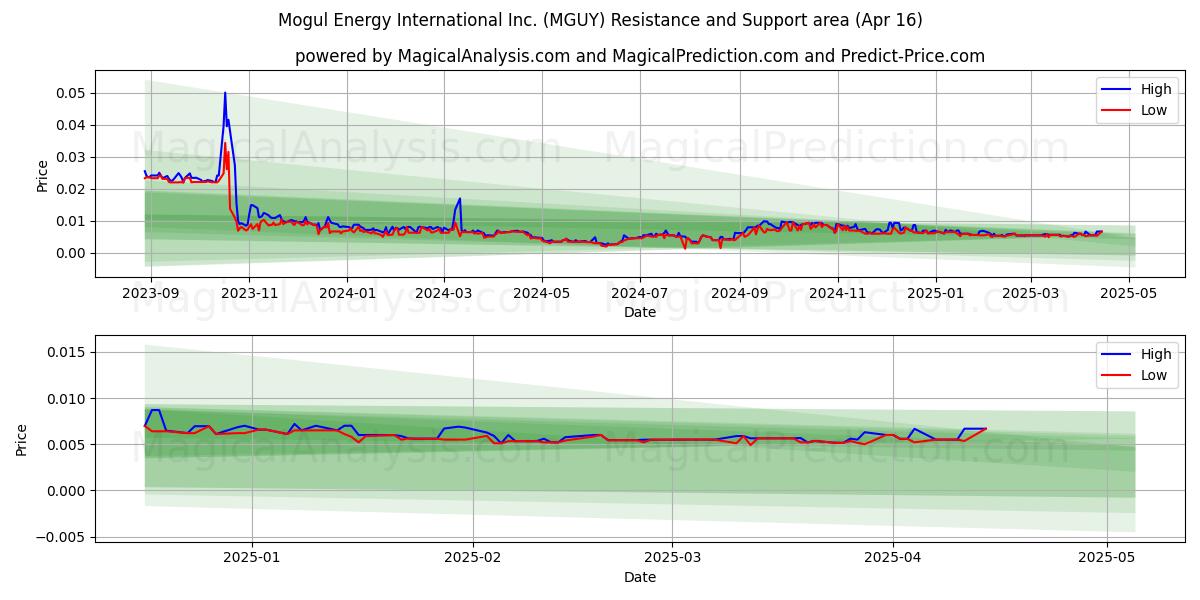Click the '2023-09' tick label on the top chart
This screenshot has height=600, width=1200.
(x=151, y=294)
